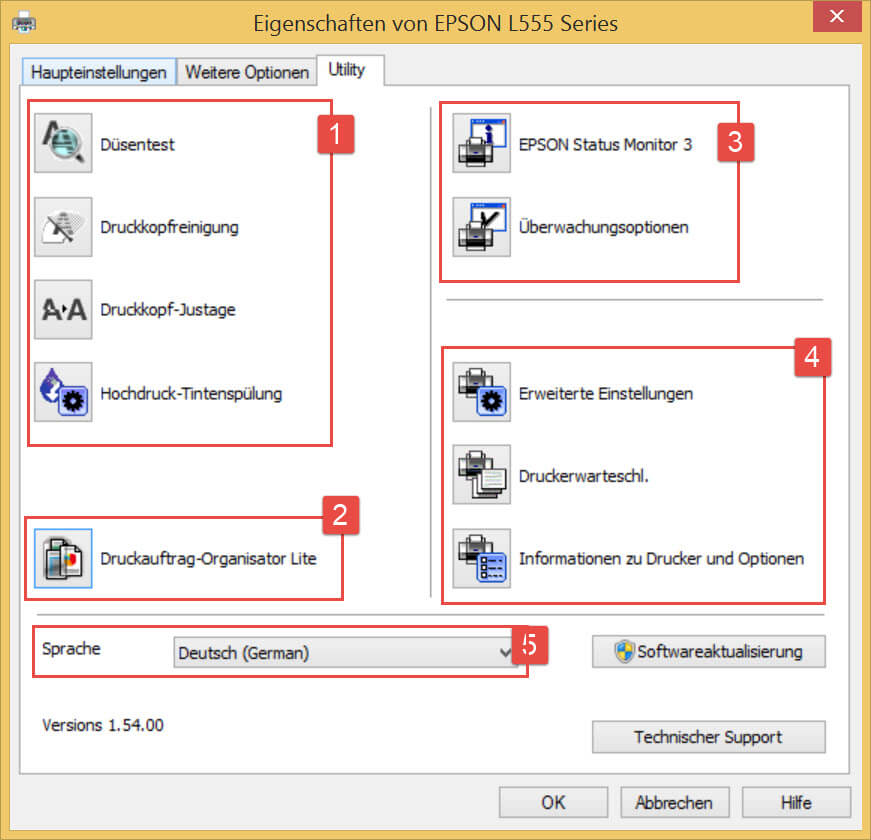Launch Hochdruck-Tintenspülung ink flush icon
This screenshot has height=840, width=871.
(x=63, y=392)
